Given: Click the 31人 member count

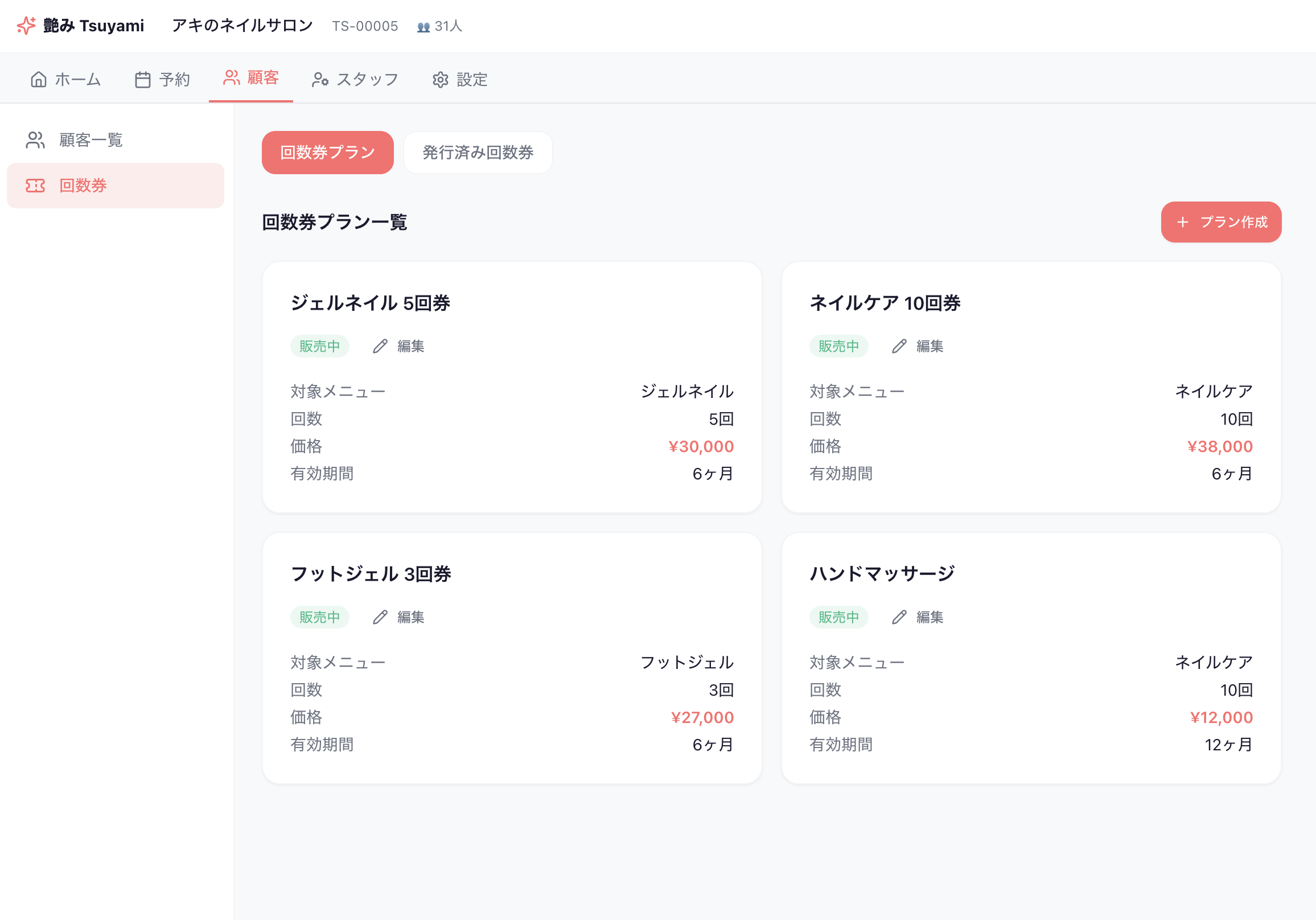Looking at the screenshot, I should click(x=448, y=26).
